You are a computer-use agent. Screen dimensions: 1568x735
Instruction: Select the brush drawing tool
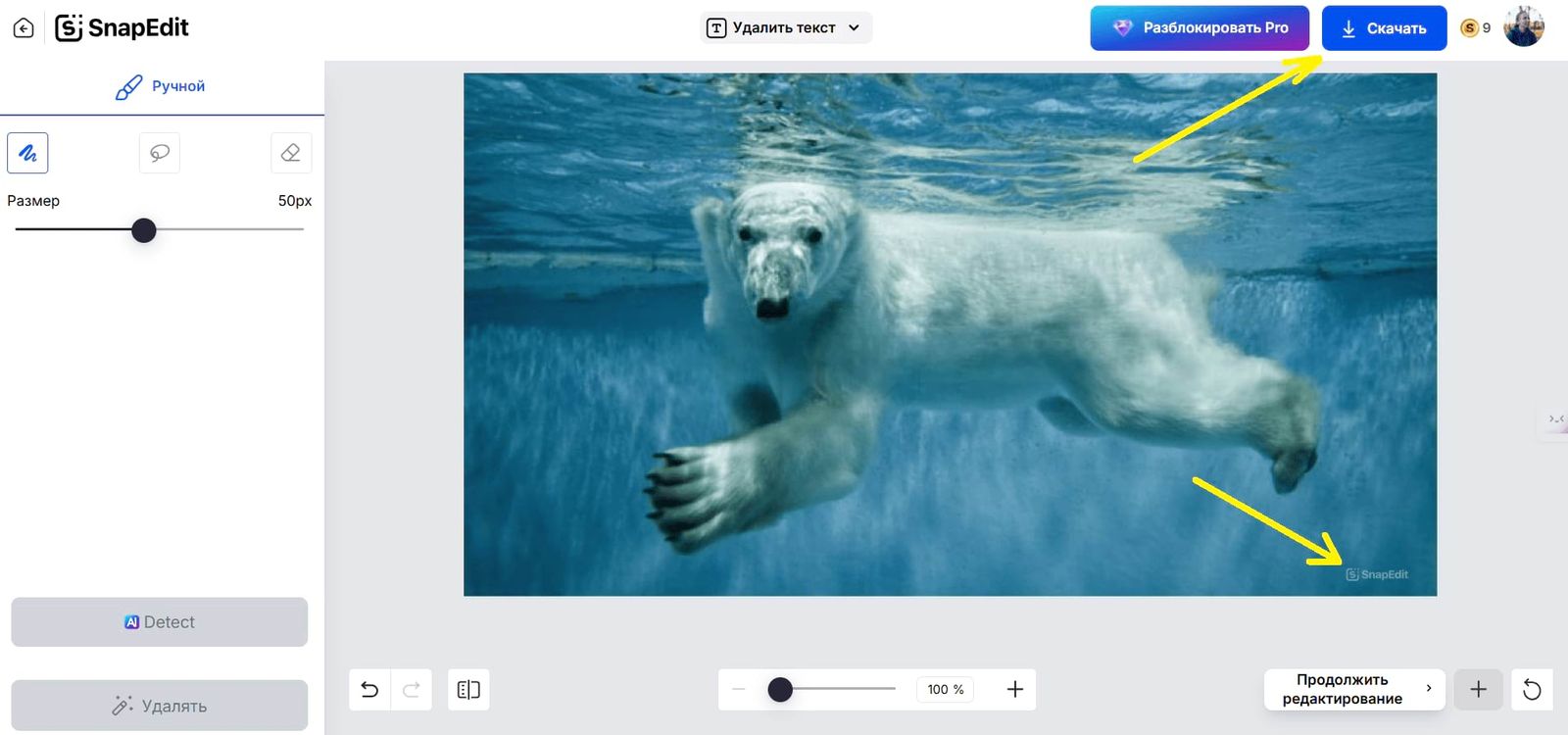(27, 153)
